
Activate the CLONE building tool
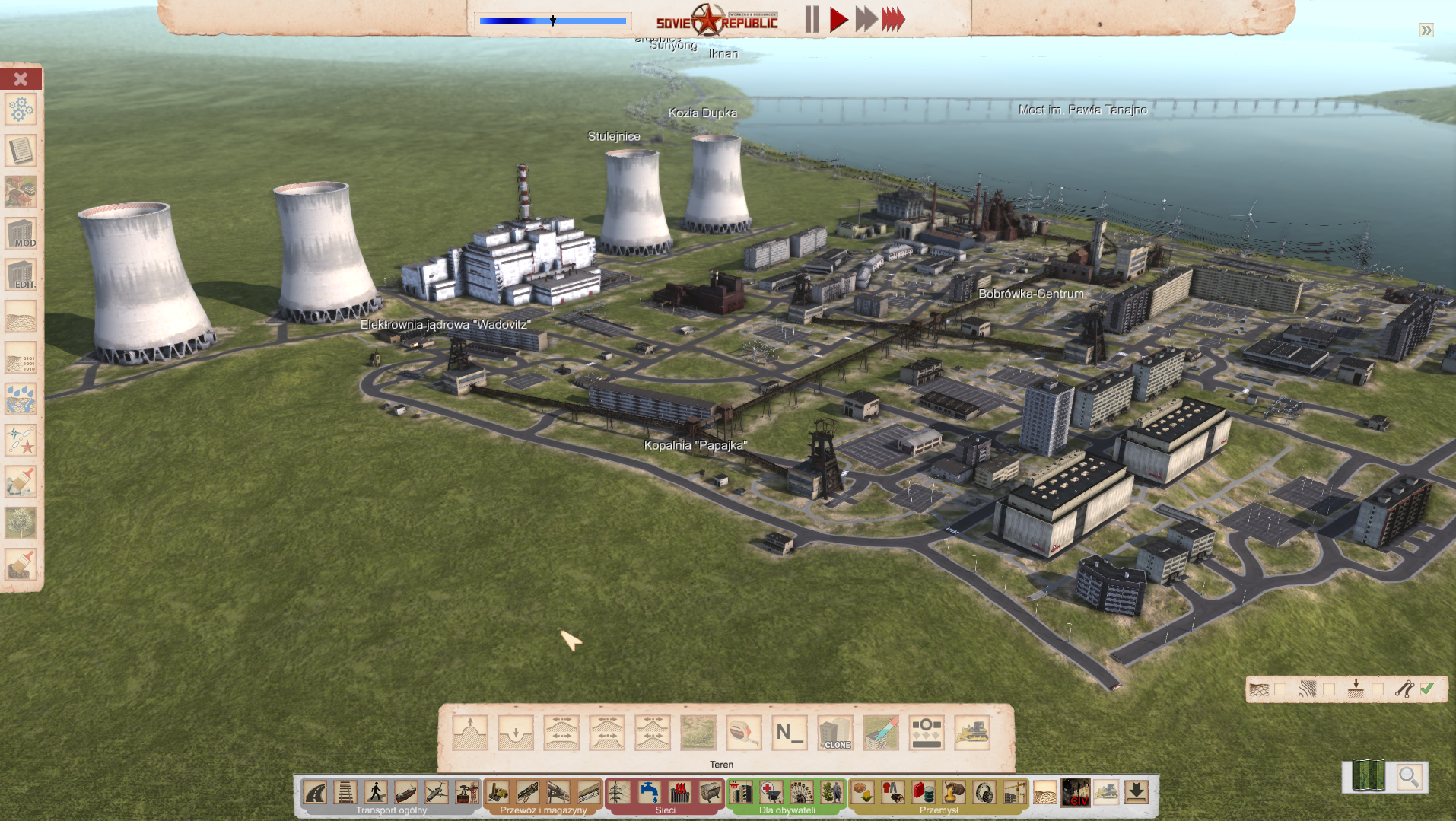click(x=835, y=733)
